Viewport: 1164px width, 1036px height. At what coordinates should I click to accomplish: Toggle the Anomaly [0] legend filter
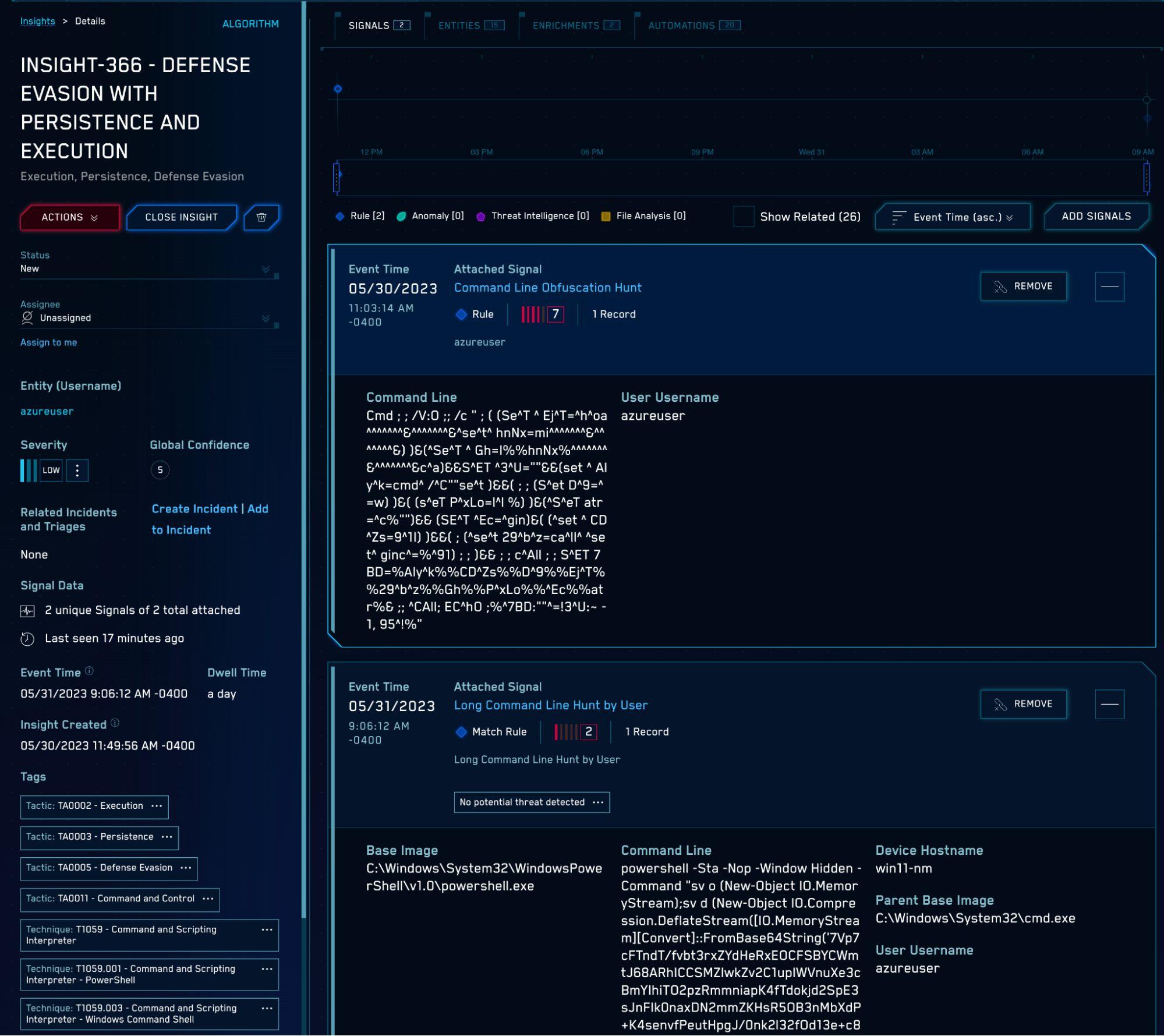430,216
